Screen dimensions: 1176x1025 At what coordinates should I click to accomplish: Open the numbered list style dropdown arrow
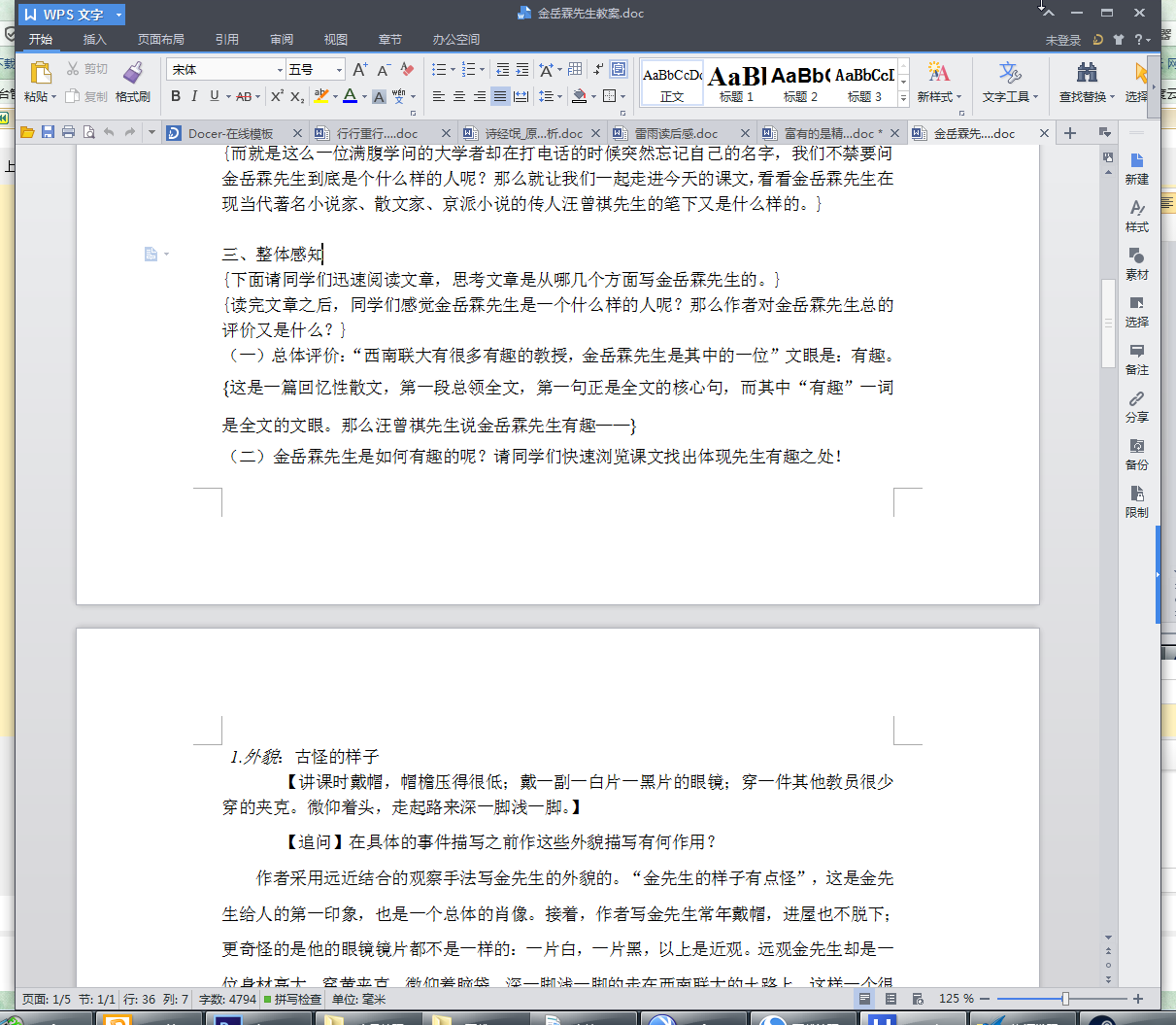tap(483, 70)
